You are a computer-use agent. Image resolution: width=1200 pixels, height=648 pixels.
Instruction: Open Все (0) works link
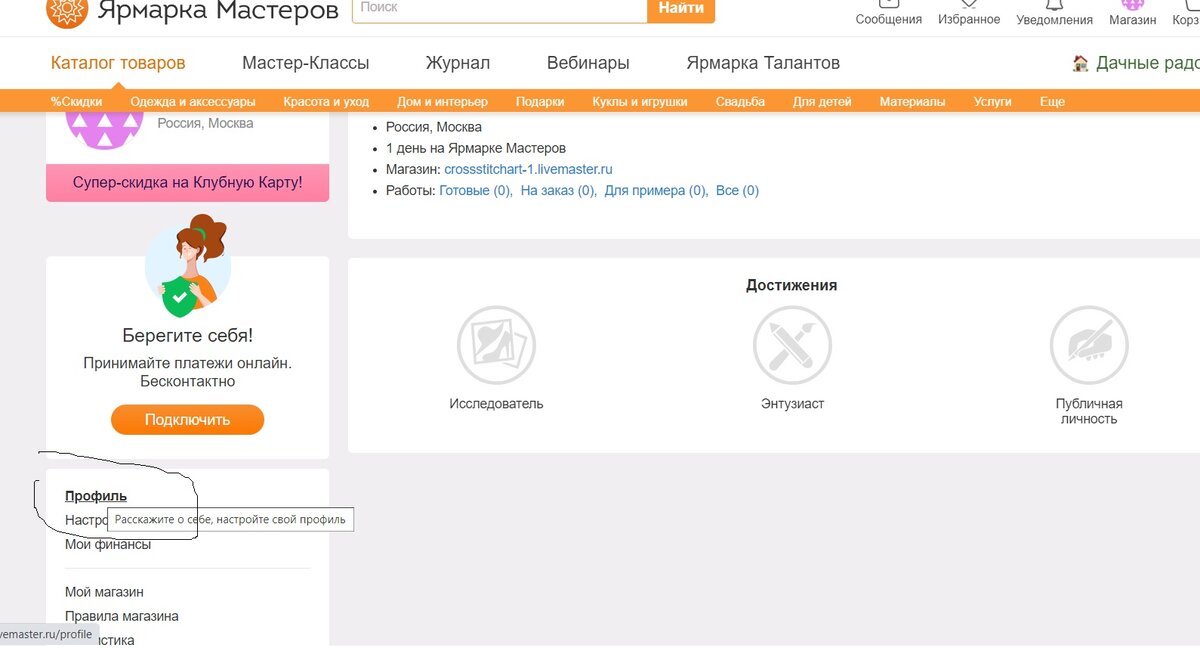[738, 190]
